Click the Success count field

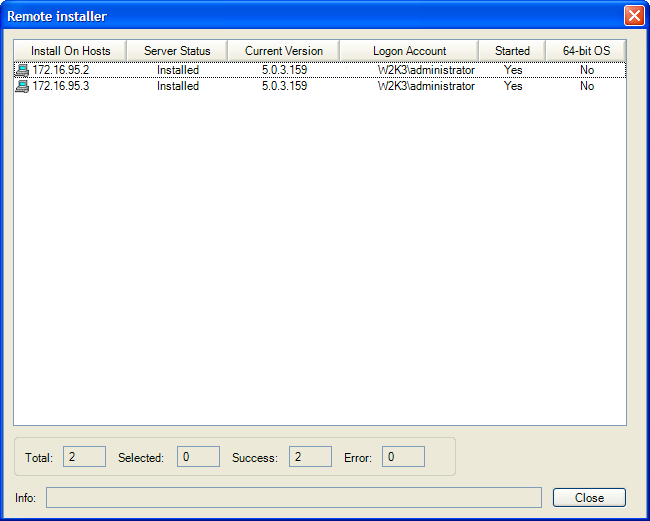coord(310,457)
